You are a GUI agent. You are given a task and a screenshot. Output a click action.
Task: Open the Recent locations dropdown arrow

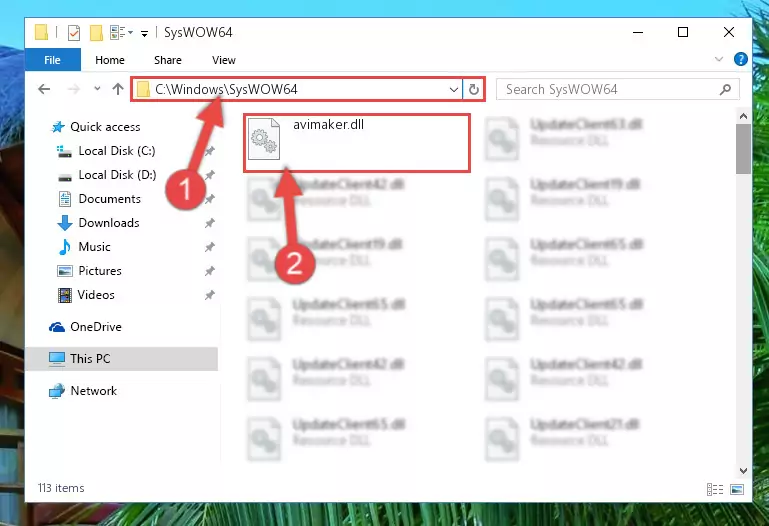tap(97, 89)
